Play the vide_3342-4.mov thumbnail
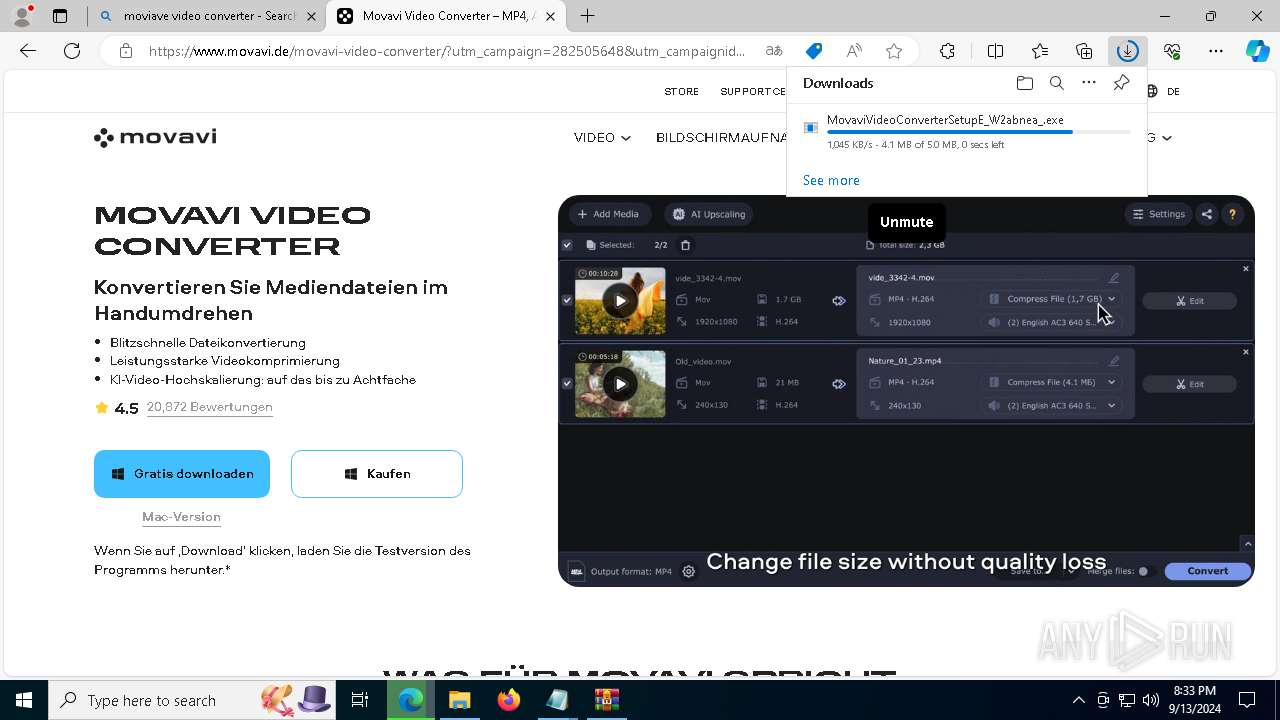 pyautogui.click(x=620, y=300)
